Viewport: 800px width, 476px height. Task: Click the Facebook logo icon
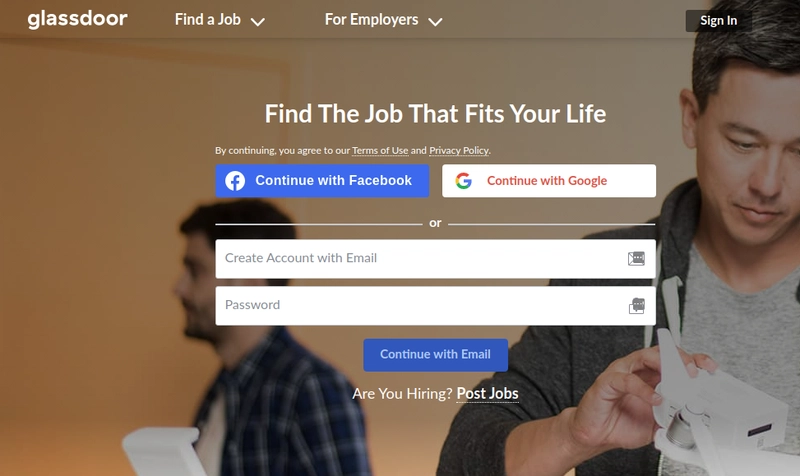click(x=235, y=181)
